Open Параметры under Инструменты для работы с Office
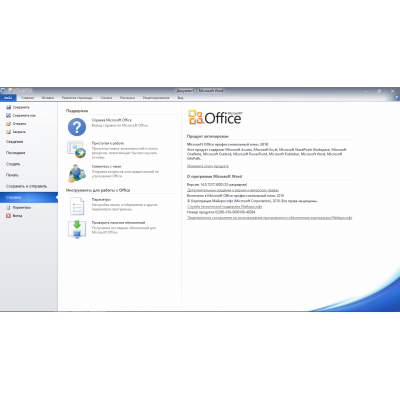 [x=77, y=206]
